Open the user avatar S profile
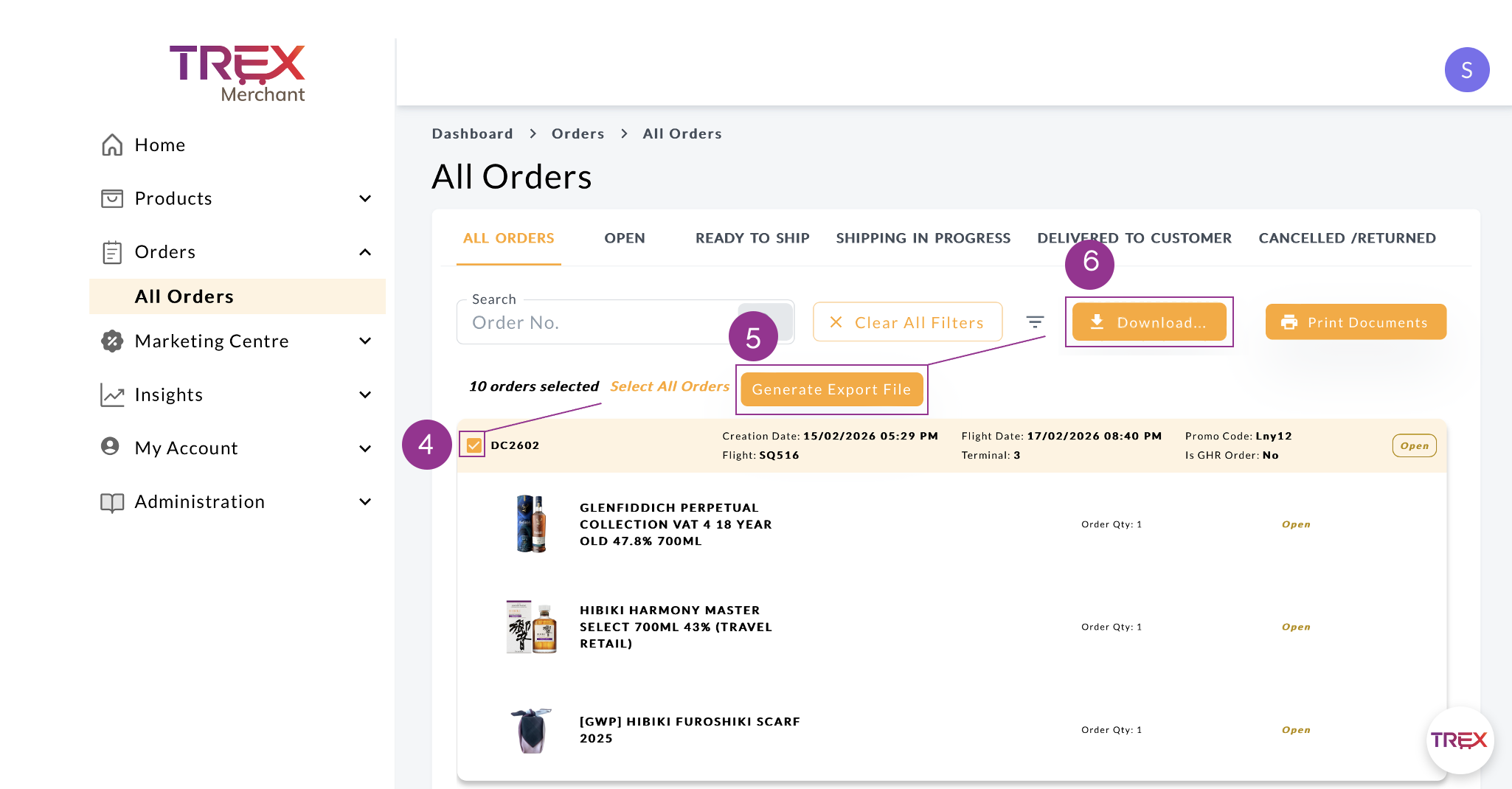1512x789 pixels. pos(1466,70)
